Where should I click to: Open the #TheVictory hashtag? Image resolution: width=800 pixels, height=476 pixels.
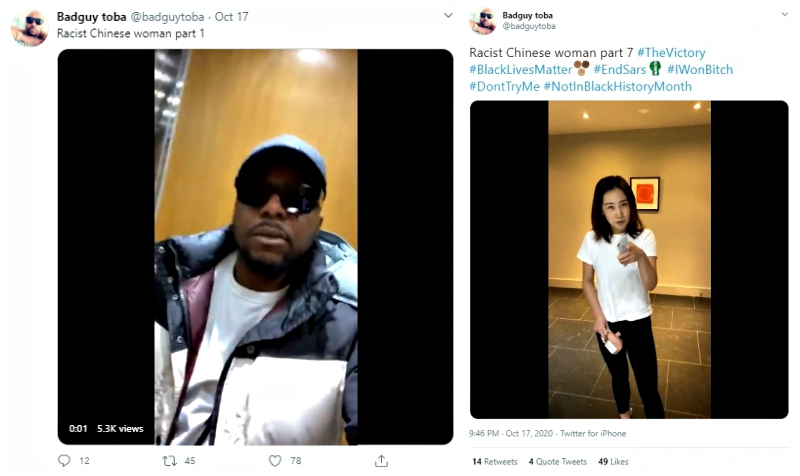click(x=671, y=53)
